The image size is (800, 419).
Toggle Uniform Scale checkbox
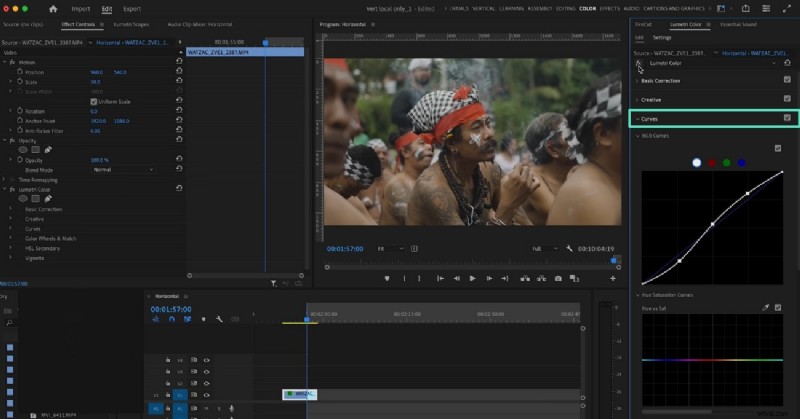93,102
